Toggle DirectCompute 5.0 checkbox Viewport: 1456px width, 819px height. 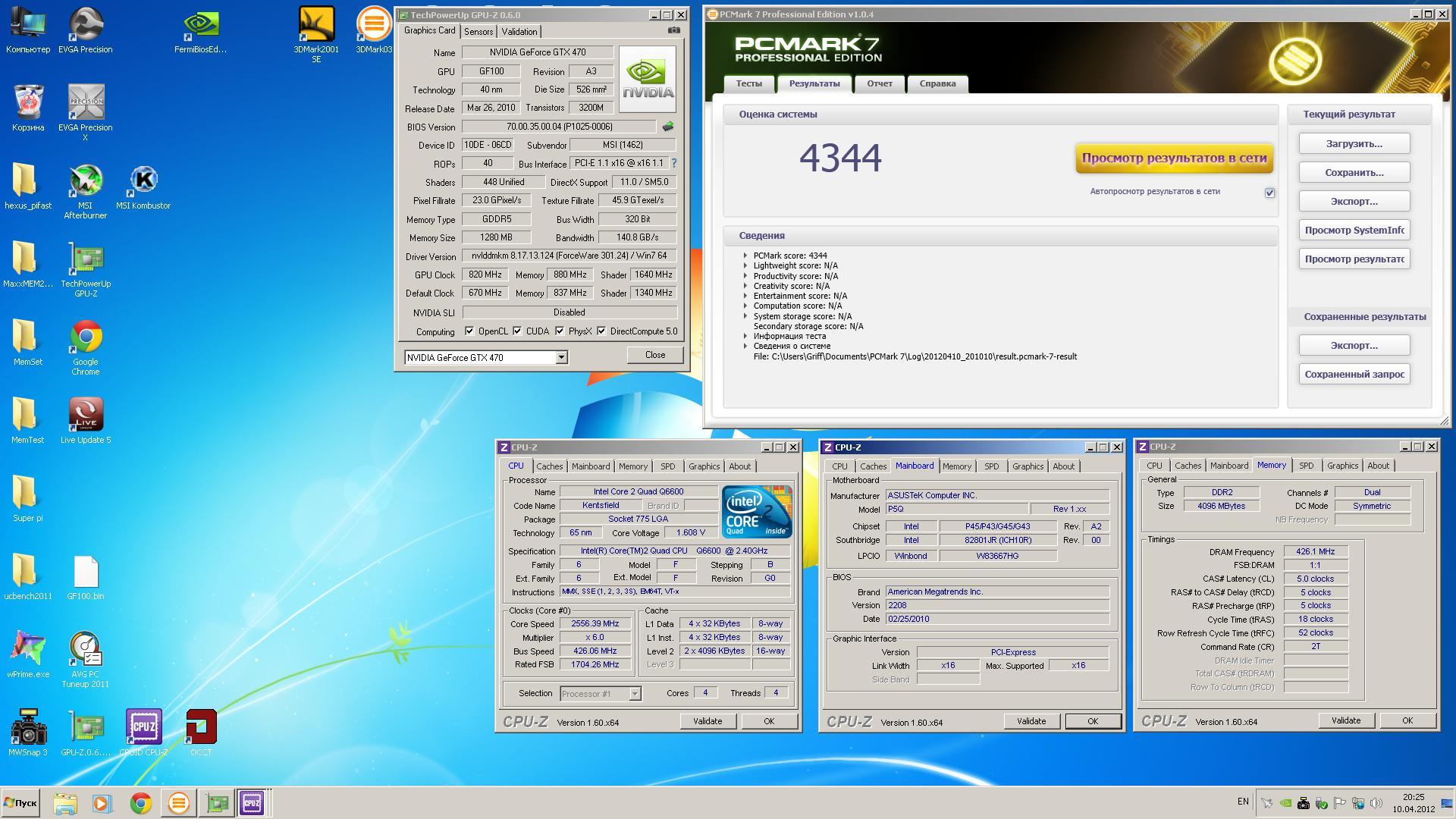point(601,331)
